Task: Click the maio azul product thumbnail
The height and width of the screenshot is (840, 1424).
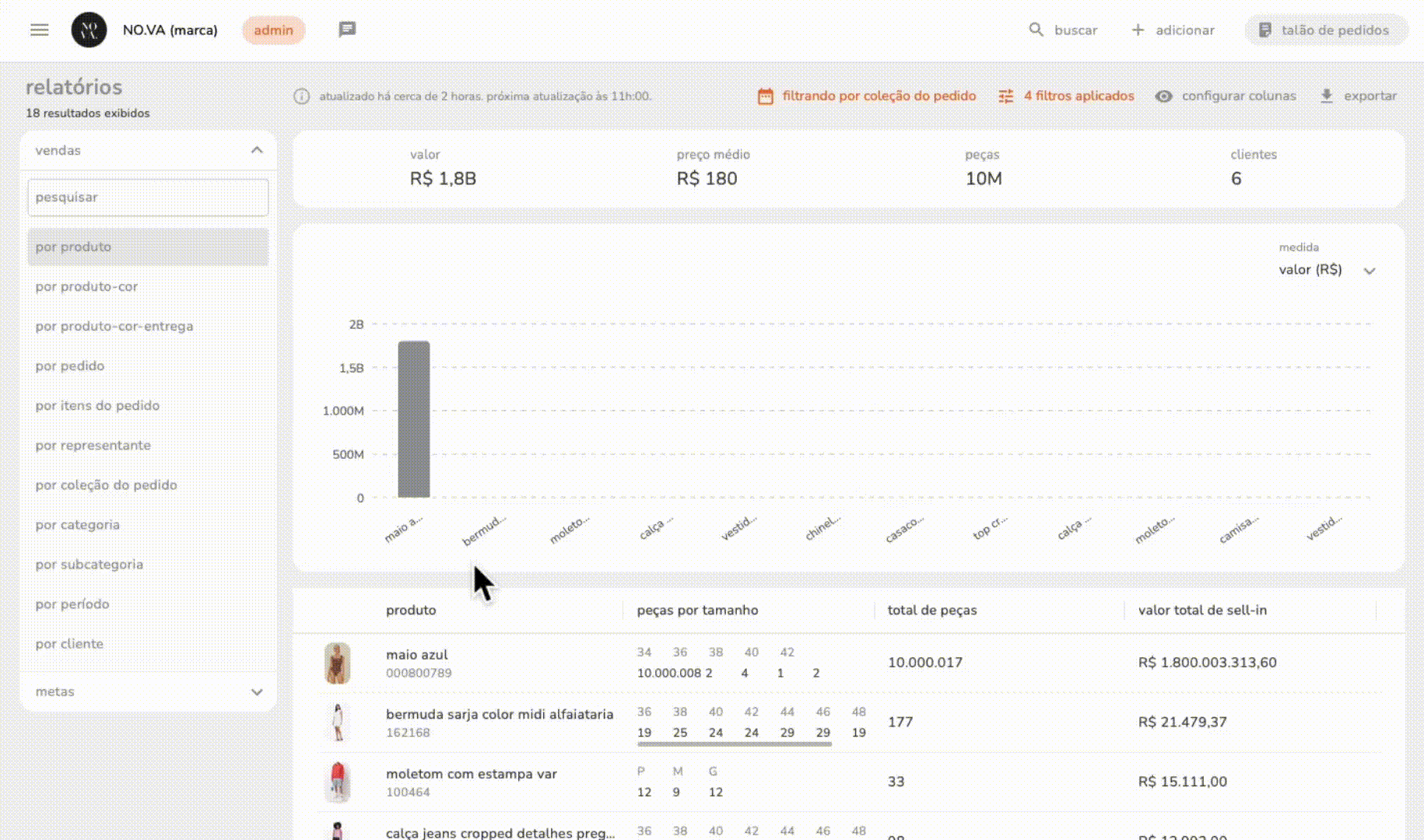Action: click(337, 663)
